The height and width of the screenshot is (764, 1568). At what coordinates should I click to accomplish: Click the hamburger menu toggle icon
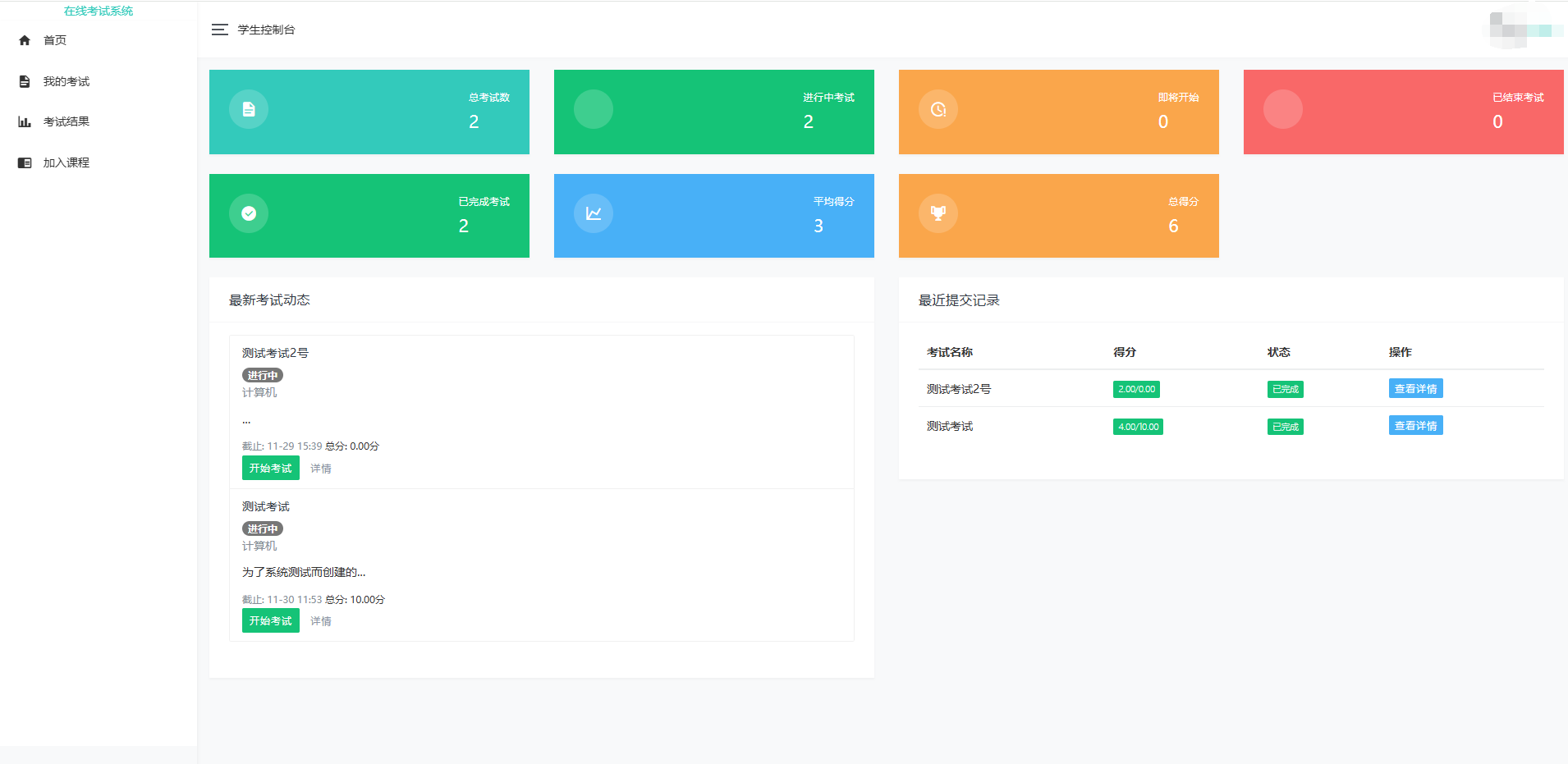[x=219, y=30]
